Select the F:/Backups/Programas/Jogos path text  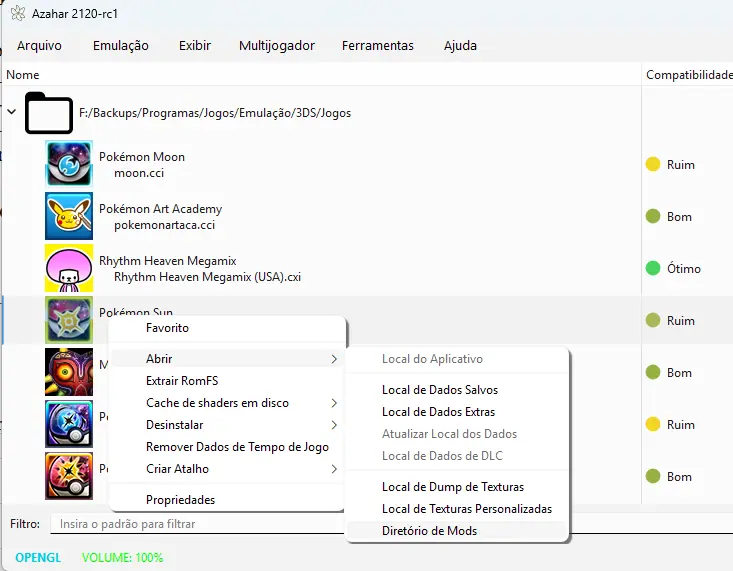point(215,113)
